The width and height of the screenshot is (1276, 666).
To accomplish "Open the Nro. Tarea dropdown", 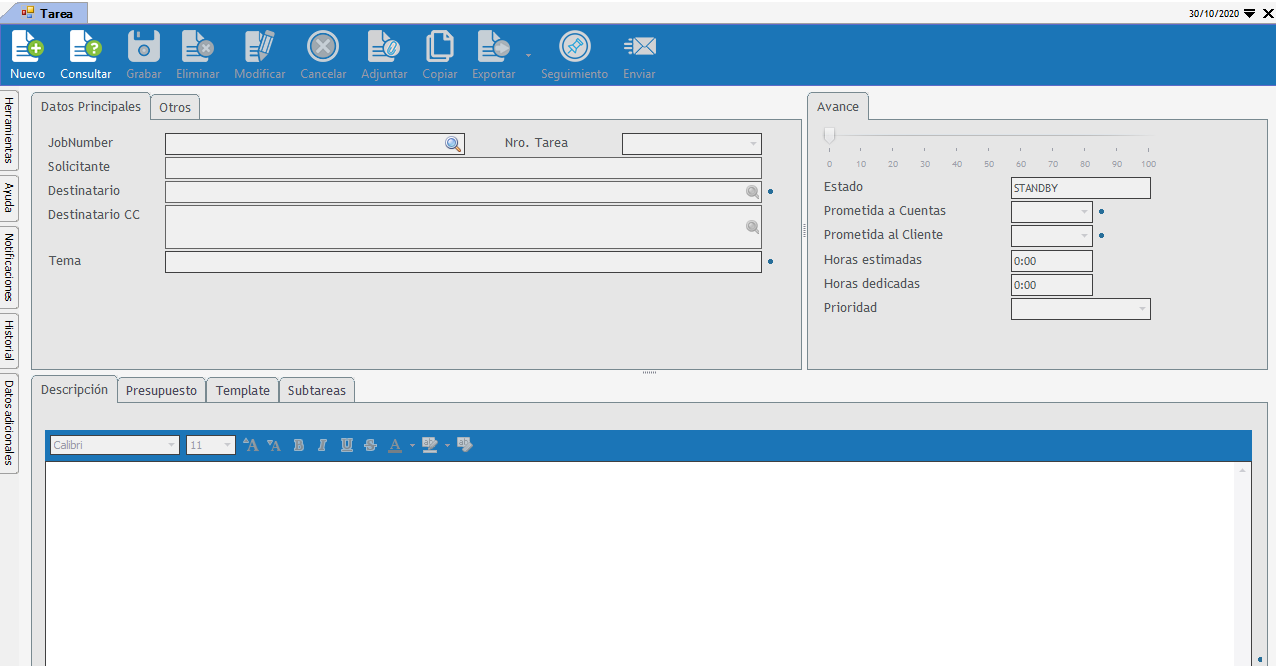I will pyautogui.click(x=752, y=144).
